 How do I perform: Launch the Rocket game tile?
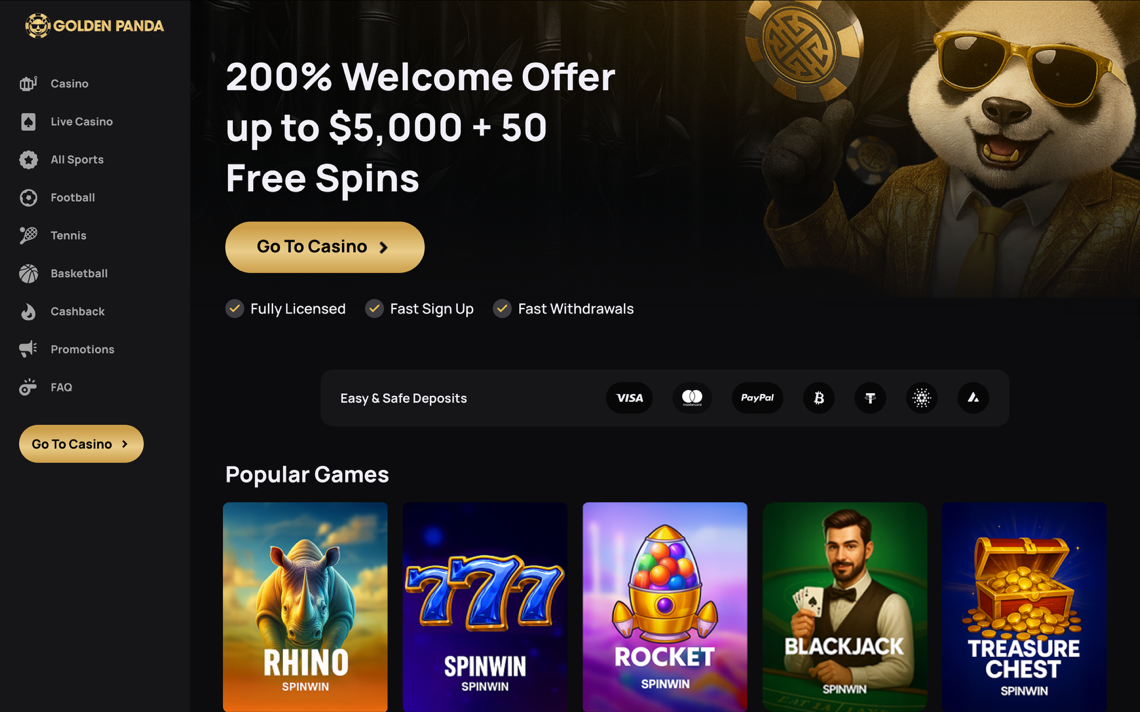665,607
